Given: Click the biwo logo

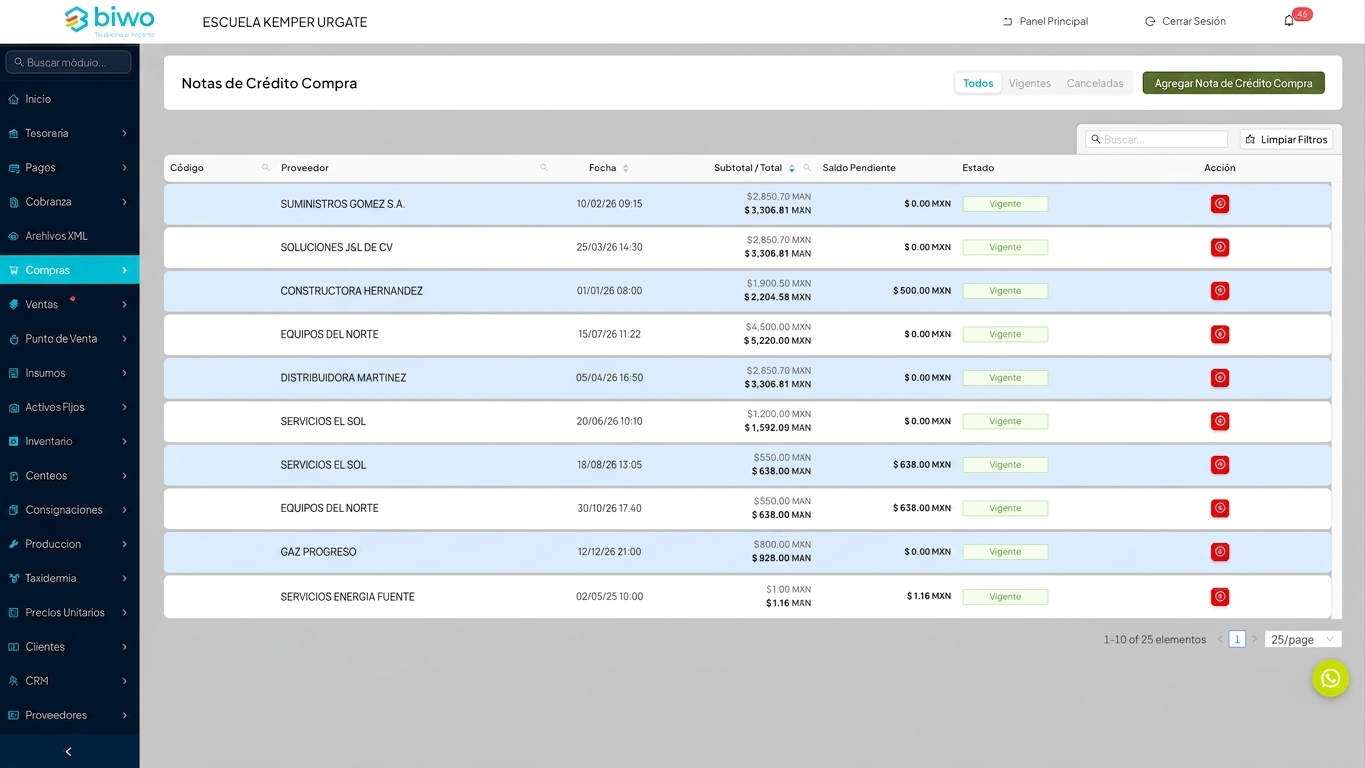Looking at the screenshot, I should (110, 20).
